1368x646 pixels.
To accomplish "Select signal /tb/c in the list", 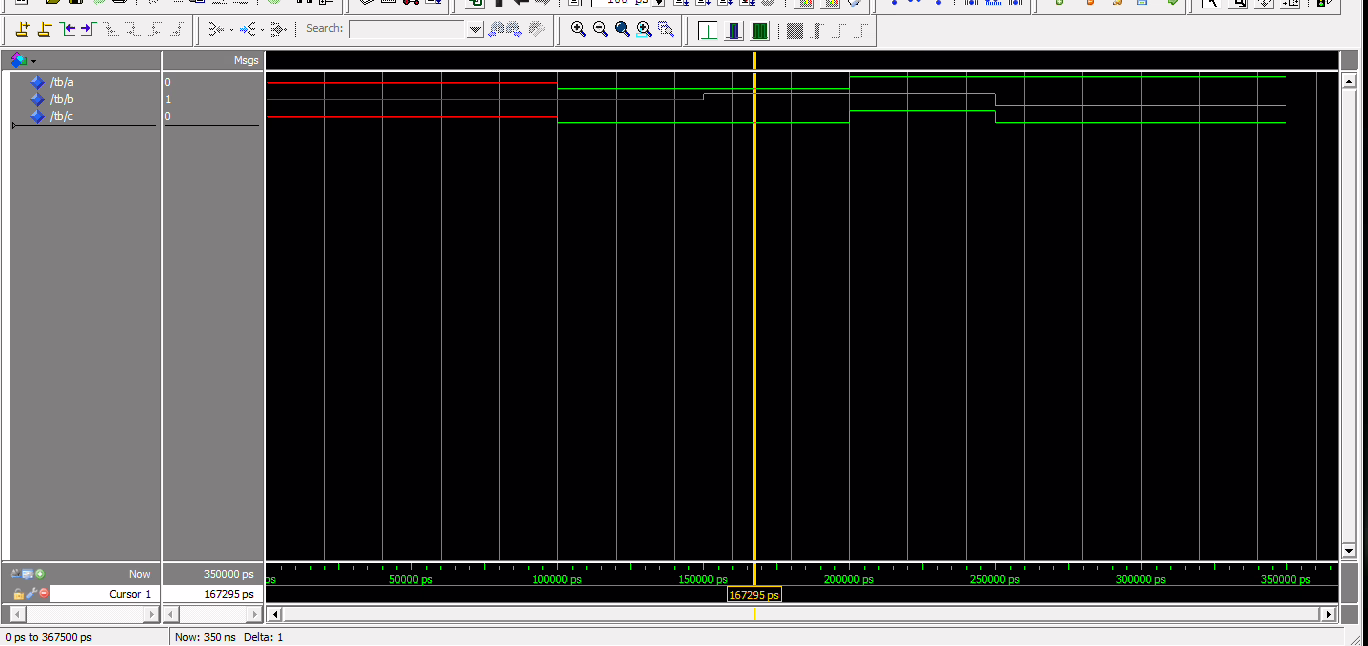I will pyautogui.click(x=62, y=116).
